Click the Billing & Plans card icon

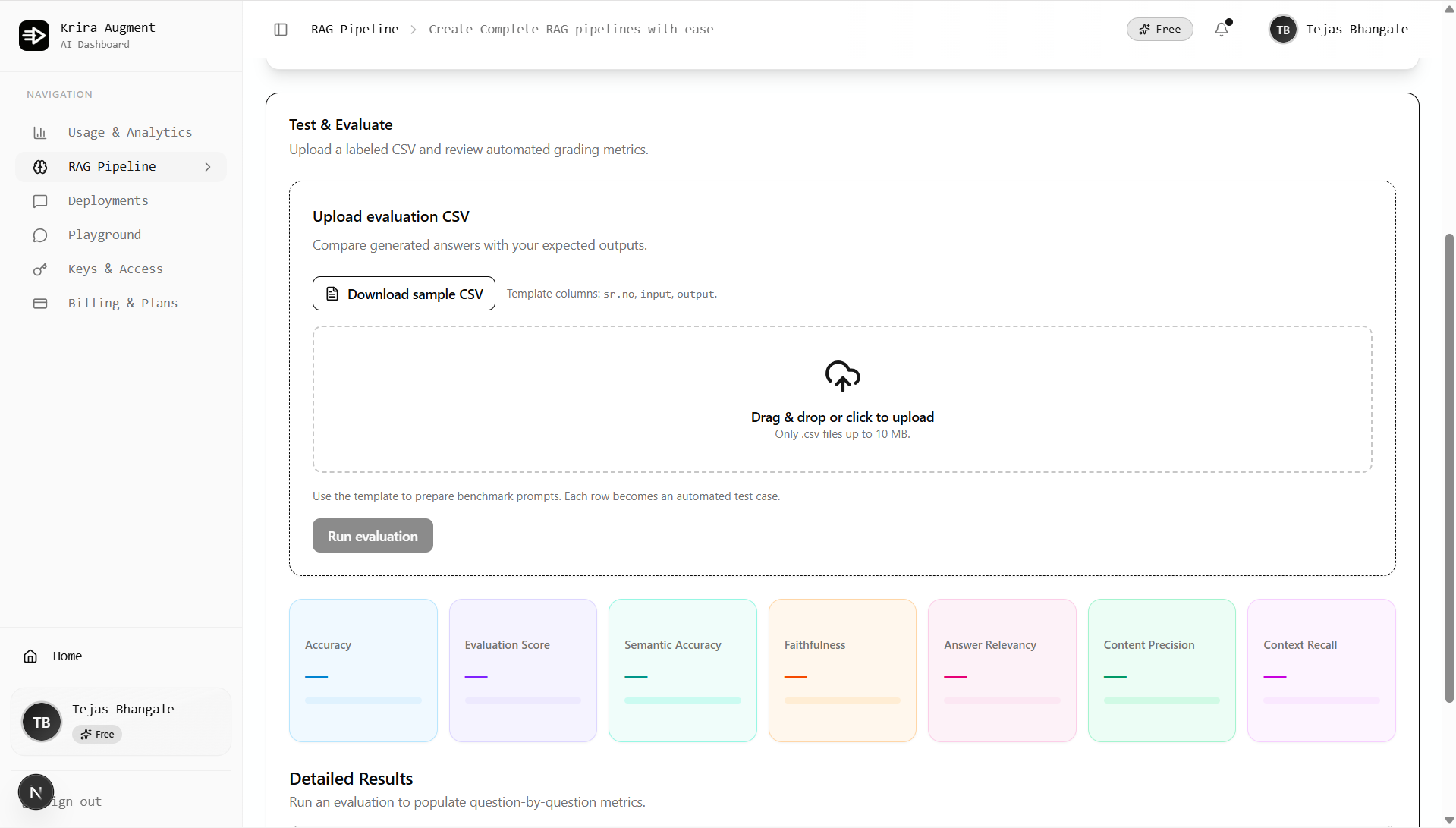[40, 304]
